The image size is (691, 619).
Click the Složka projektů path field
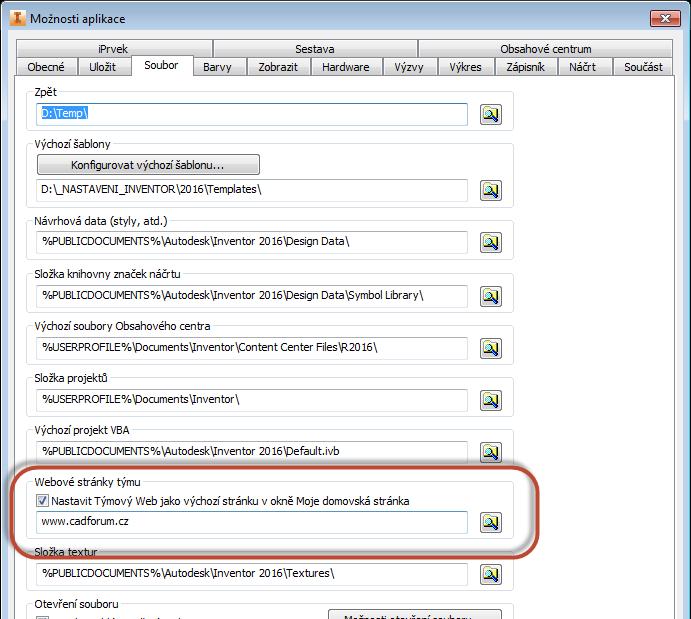(x=252, y=400)
